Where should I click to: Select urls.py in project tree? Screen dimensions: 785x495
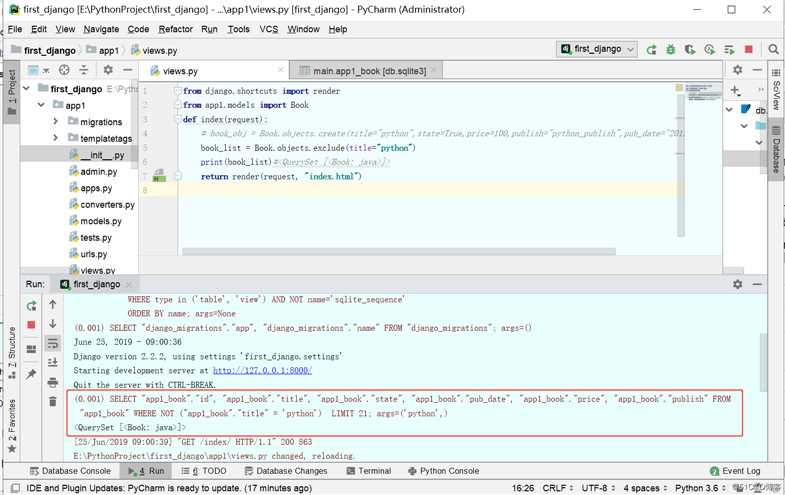94,254
